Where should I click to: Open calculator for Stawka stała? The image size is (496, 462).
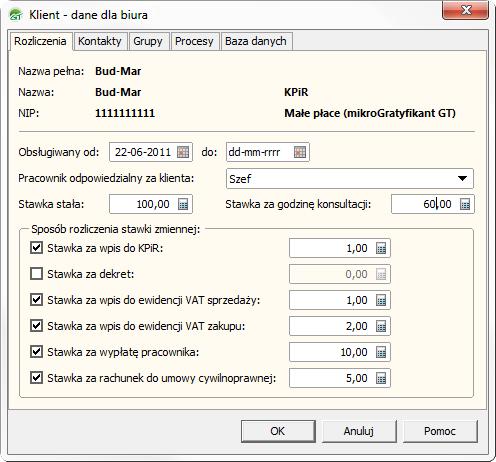pos(183,204)
